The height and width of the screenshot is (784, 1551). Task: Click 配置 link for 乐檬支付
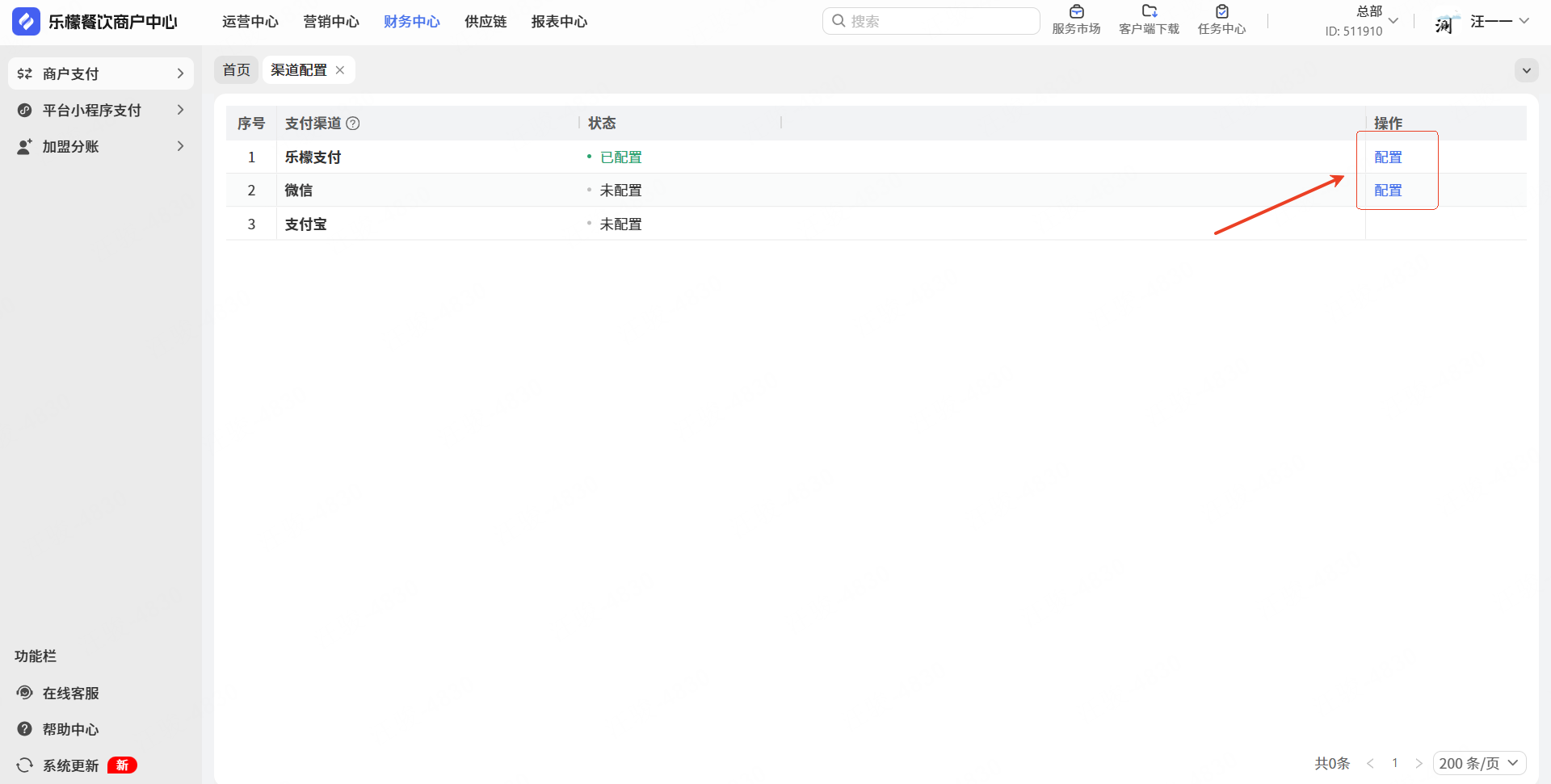pyautogui.click(x=1388, y=157)
